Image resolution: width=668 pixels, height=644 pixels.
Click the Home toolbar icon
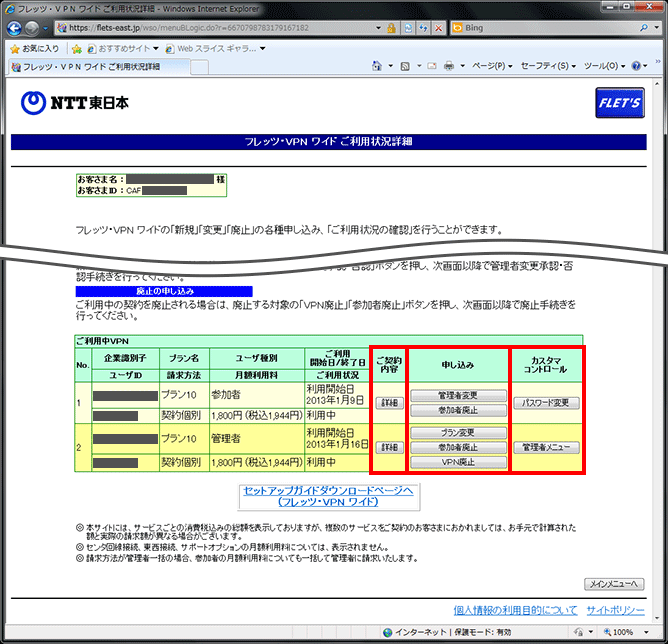[377, 66]
